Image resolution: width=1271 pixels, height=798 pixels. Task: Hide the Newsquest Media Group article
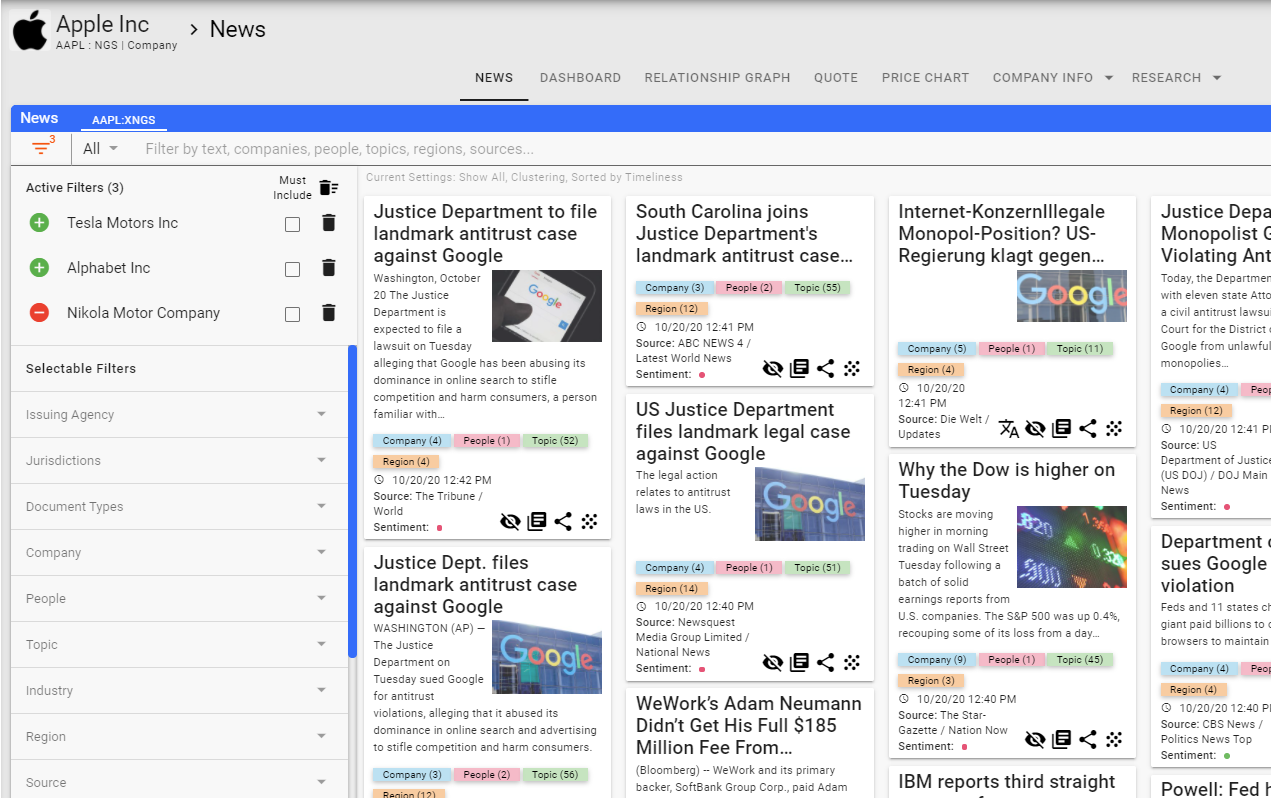773,662
